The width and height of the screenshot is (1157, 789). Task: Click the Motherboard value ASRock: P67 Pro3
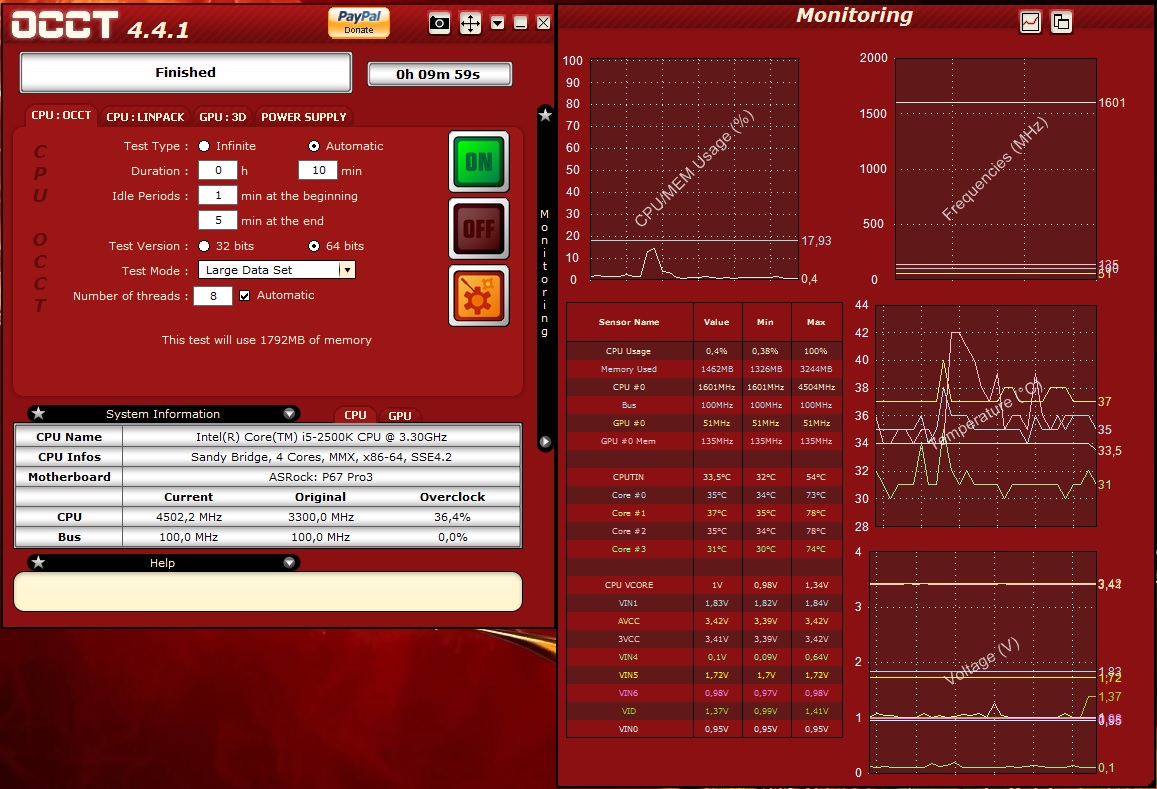click(x=321, y=477)
